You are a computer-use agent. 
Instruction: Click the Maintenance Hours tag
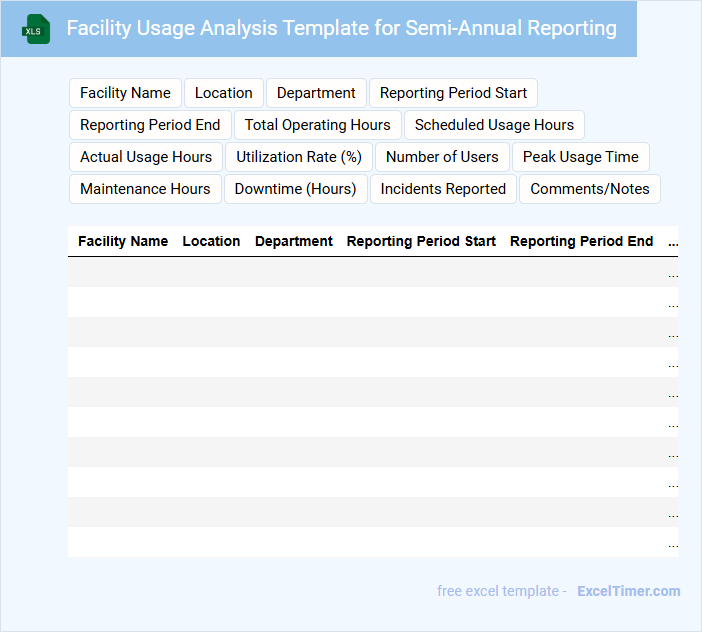(145, 189)
